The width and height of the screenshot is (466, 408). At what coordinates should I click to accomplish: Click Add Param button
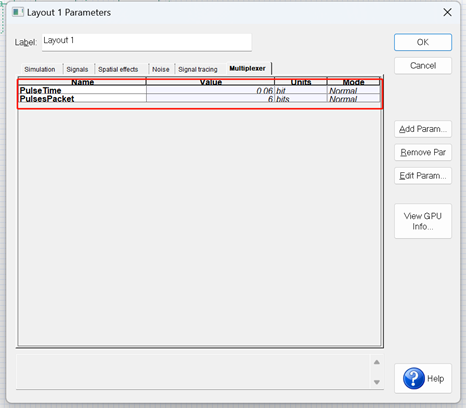tap(423, 129)
